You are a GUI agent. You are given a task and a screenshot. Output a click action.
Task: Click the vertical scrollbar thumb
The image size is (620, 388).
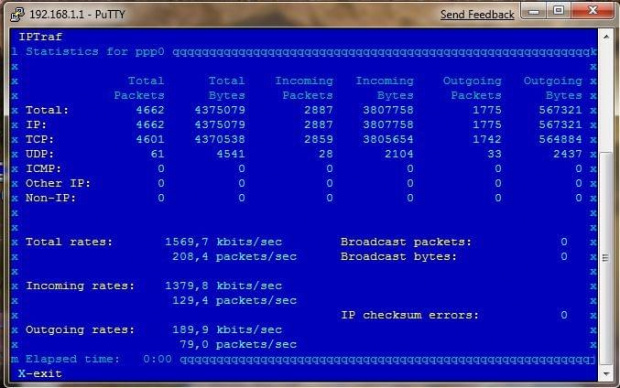(606, 258)
